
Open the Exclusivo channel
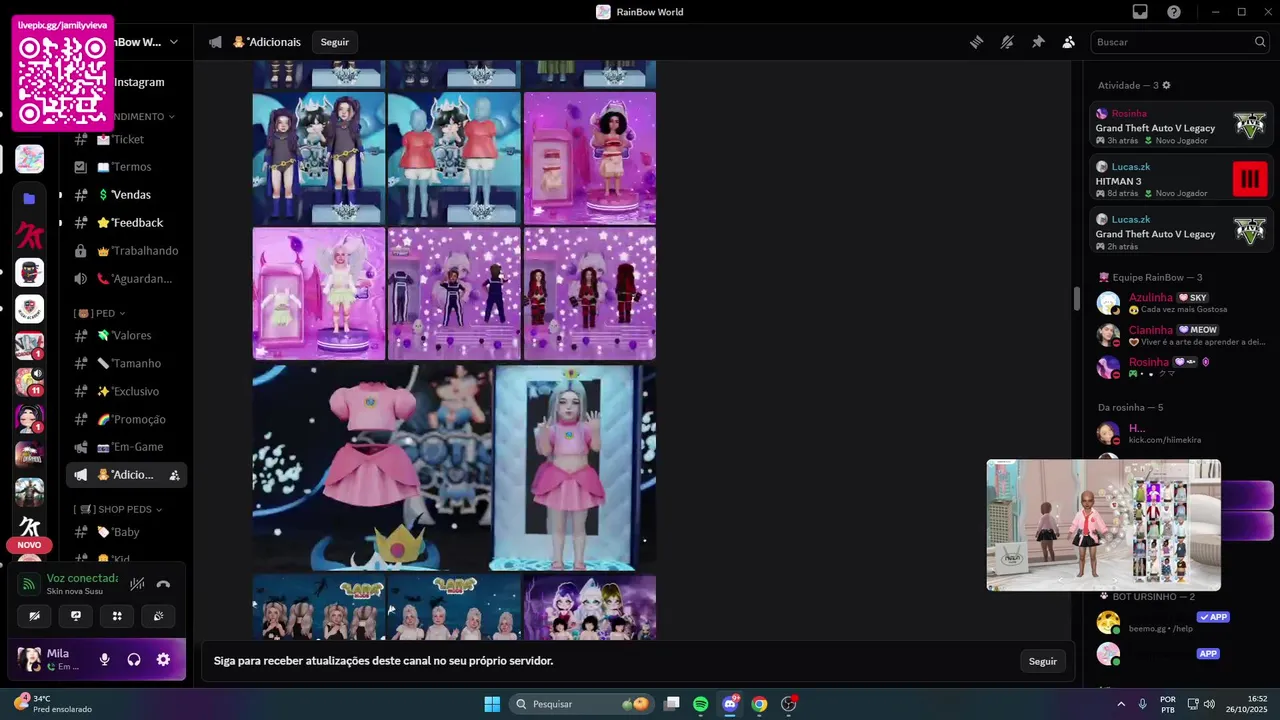(x=126, y=391)
